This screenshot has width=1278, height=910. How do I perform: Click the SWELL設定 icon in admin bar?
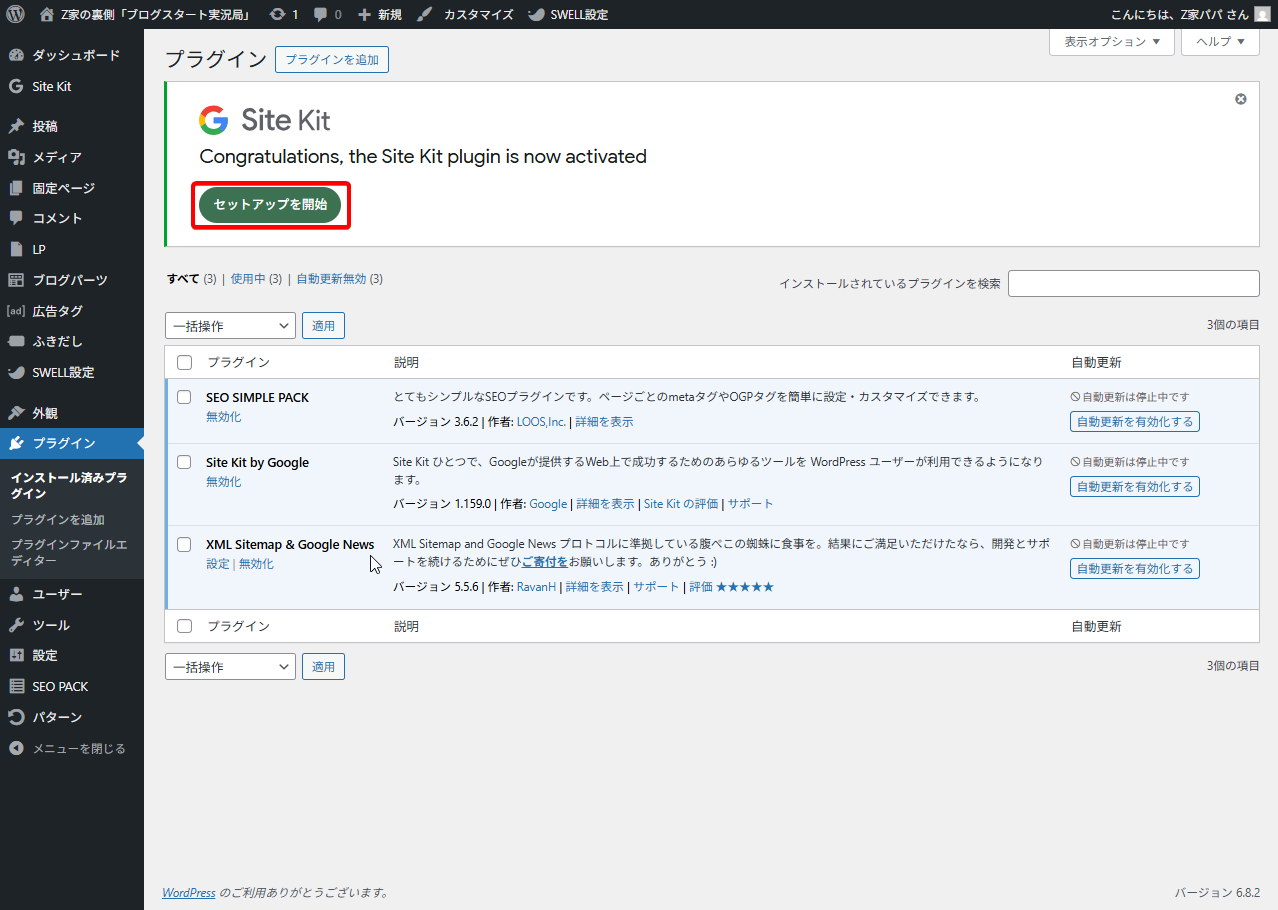[536, 14]
